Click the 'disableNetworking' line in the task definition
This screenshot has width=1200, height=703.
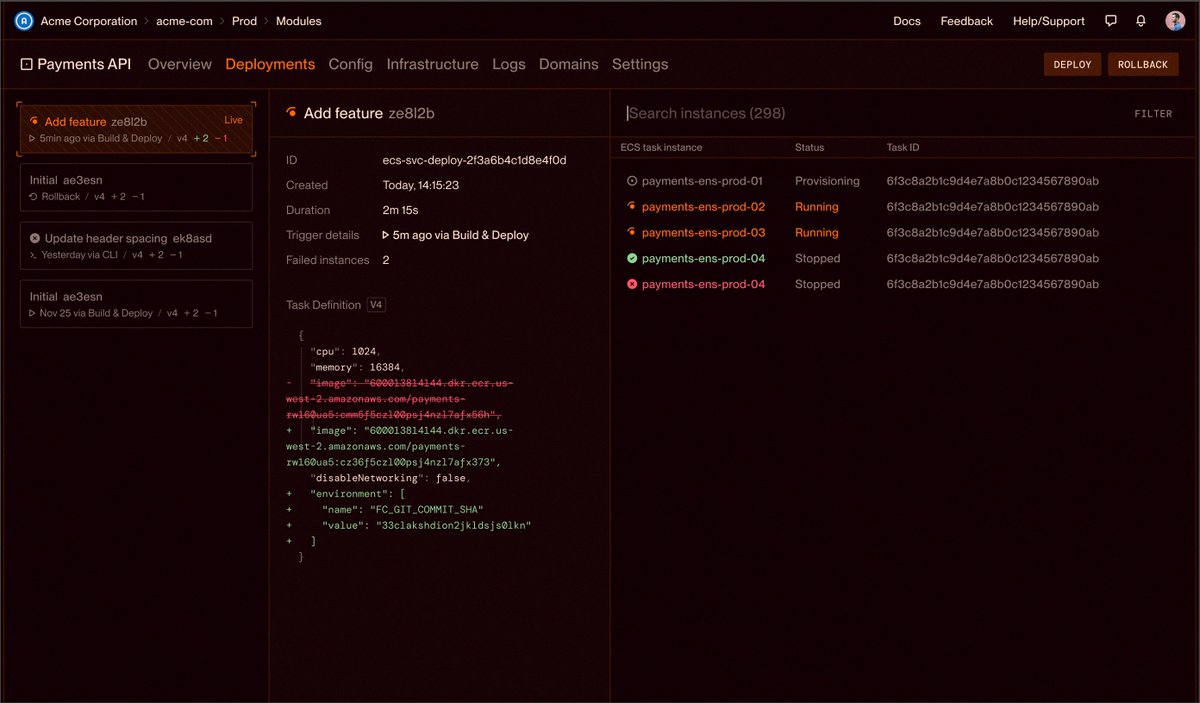[x=390, y=478]
